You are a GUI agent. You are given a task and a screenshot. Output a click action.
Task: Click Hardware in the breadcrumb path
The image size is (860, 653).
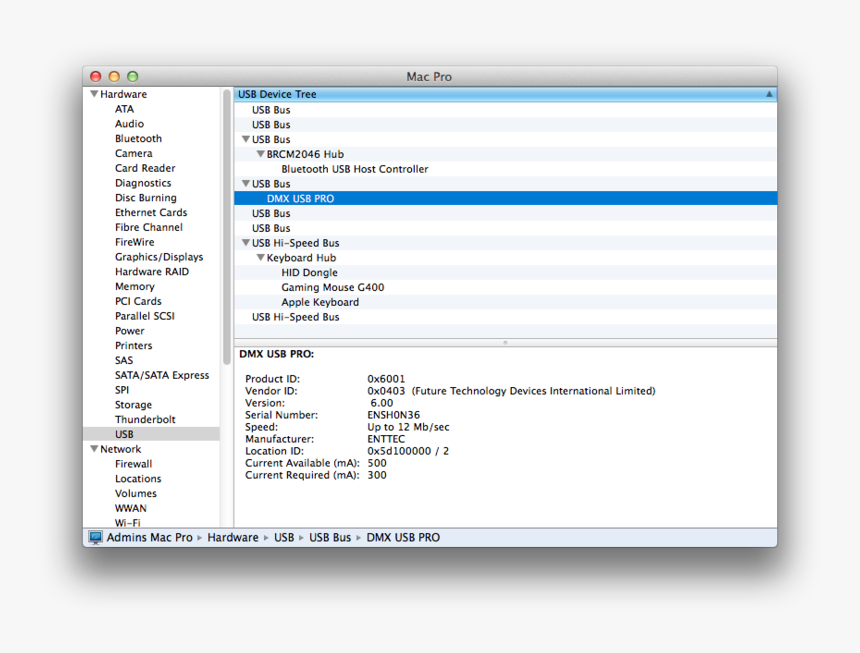232,537
